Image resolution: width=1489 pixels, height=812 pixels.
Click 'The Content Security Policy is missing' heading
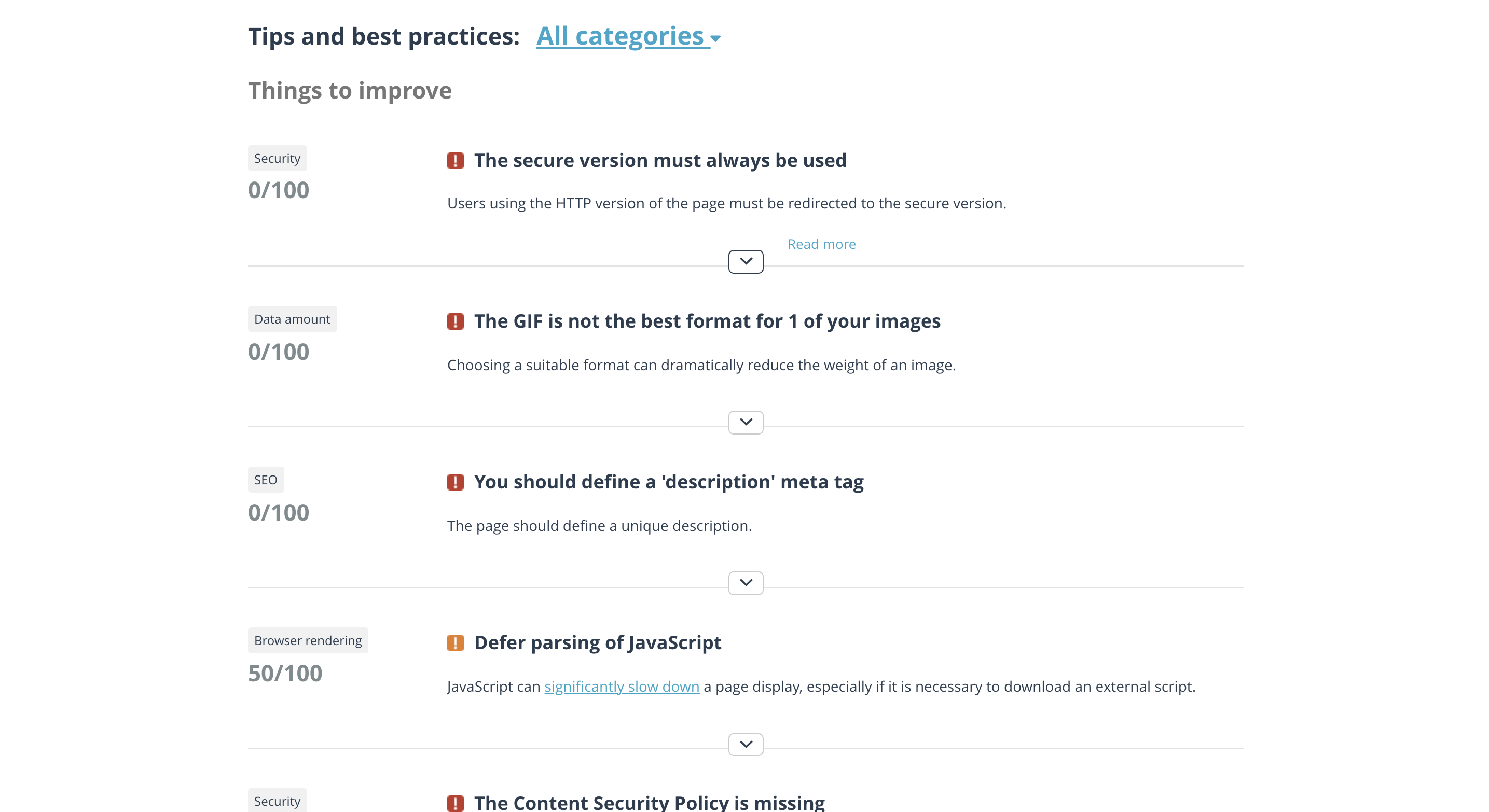click(x=649, y=802)
